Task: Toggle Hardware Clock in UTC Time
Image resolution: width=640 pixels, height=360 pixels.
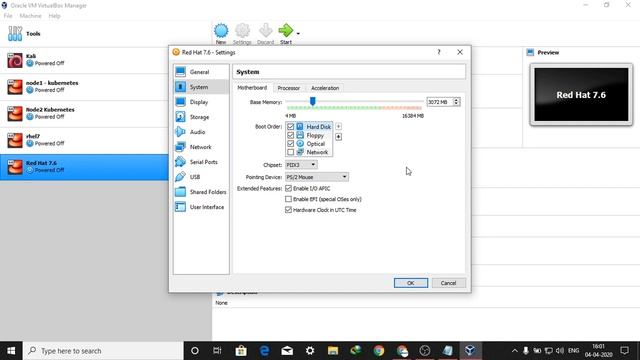Action: click(289, 210)
